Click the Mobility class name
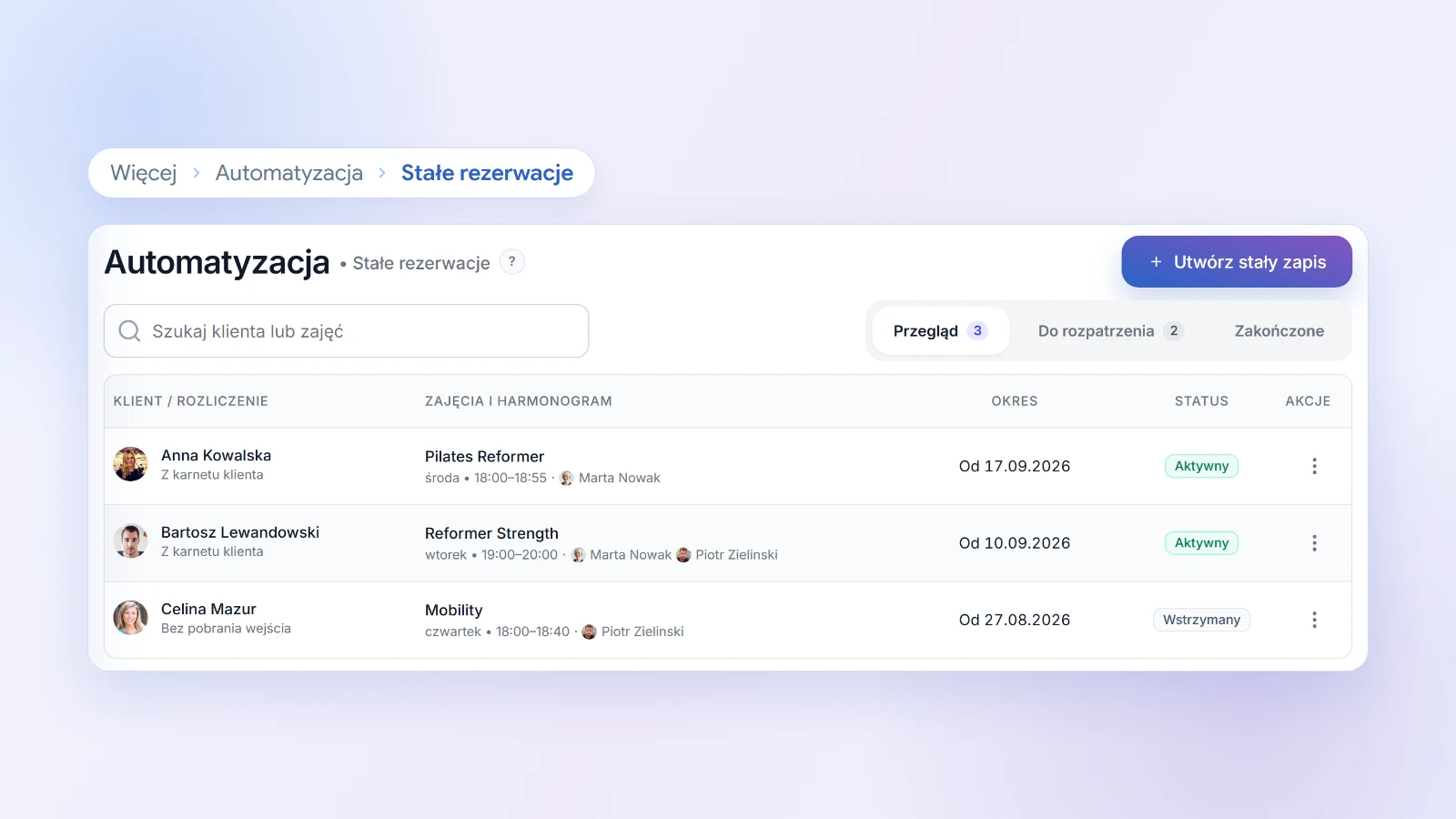The height and width of the screenshot is (819, 1456). [x=453, y=611]
